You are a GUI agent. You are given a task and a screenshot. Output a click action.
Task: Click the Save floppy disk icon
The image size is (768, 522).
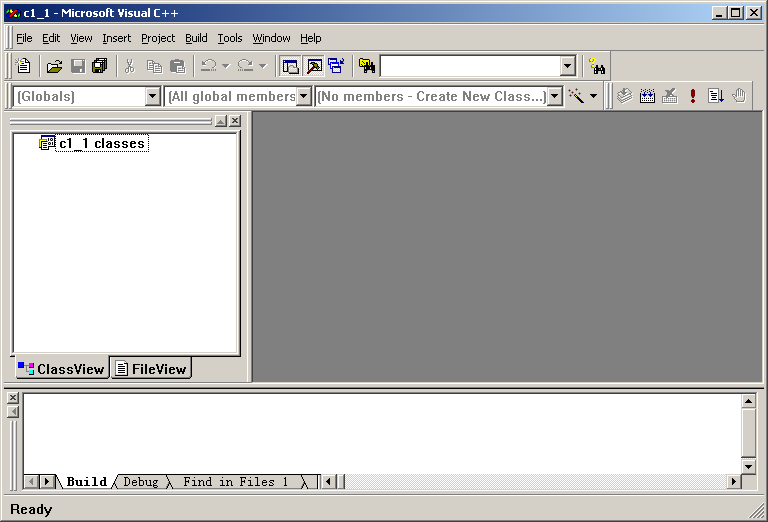coord(78,66)
